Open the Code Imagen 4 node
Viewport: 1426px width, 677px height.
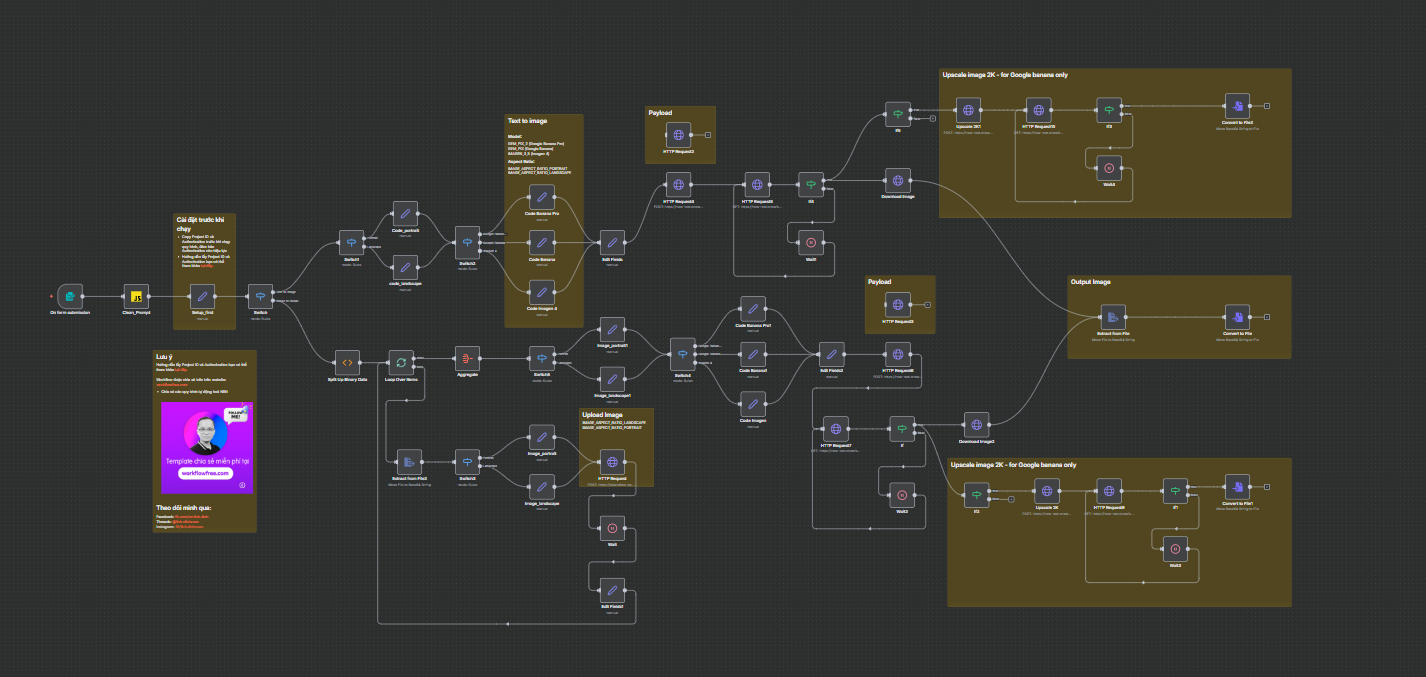pos(541,292)
